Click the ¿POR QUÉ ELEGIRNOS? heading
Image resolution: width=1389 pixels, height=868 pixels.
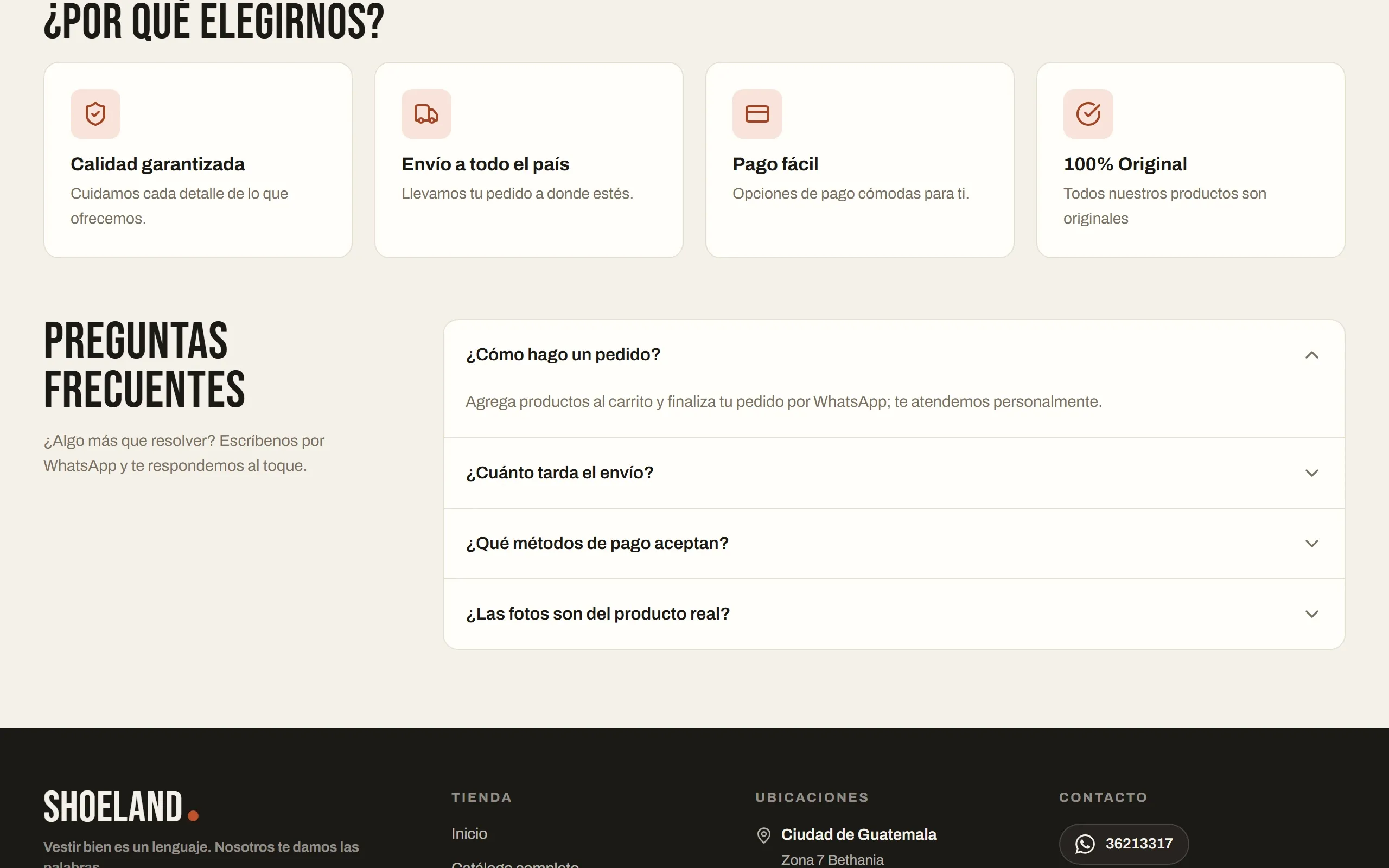pyautogui.click(x=214, y=22)
